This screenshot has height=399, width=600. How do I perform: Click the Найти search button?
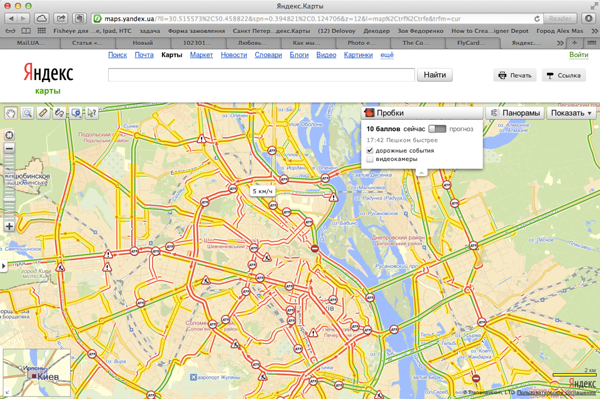pyautogui.click(x=435, y=75)
